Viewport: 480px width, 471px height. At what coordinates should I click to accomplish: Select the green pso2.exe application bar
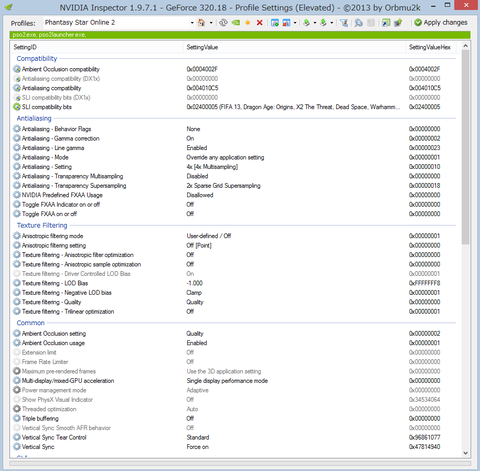click(x=240, y=35)
